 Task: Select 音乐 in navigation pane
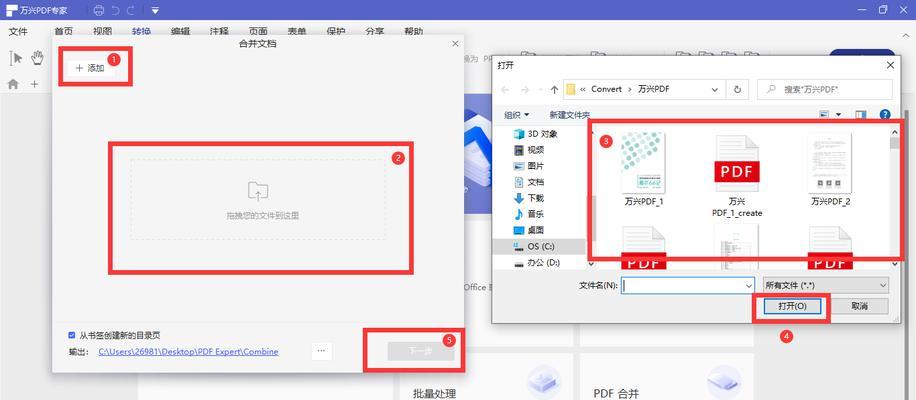tap(529, 214)
